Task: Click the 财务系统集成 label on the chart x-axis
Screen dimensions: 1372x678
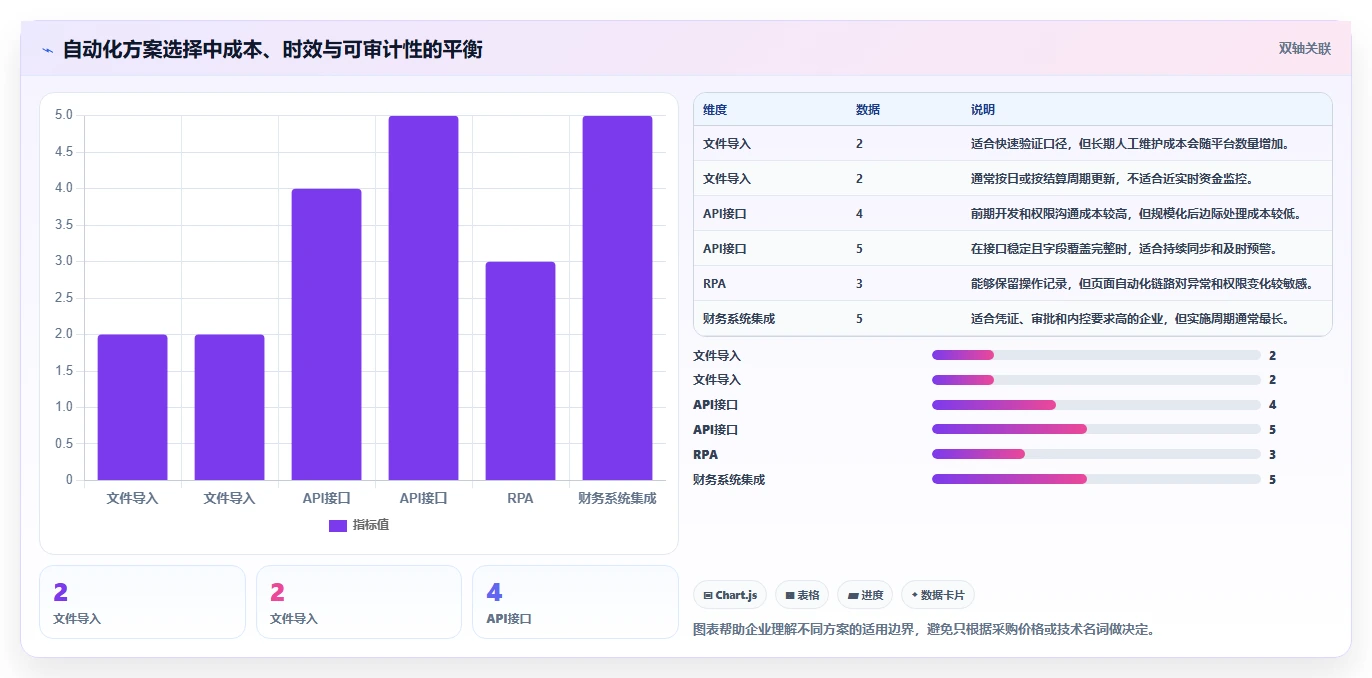Action: coord(617,498)
